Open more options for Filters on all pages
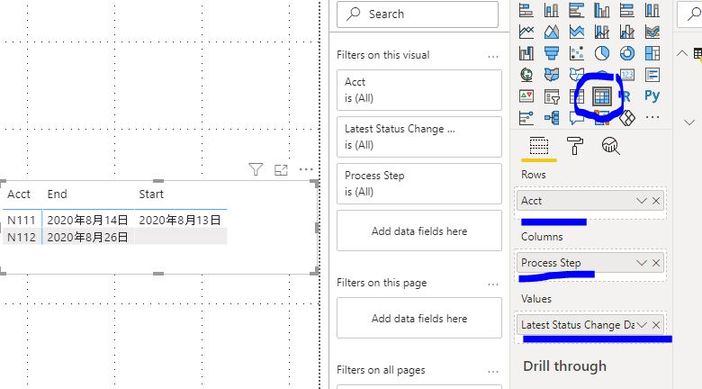 (x=493, y=372)
